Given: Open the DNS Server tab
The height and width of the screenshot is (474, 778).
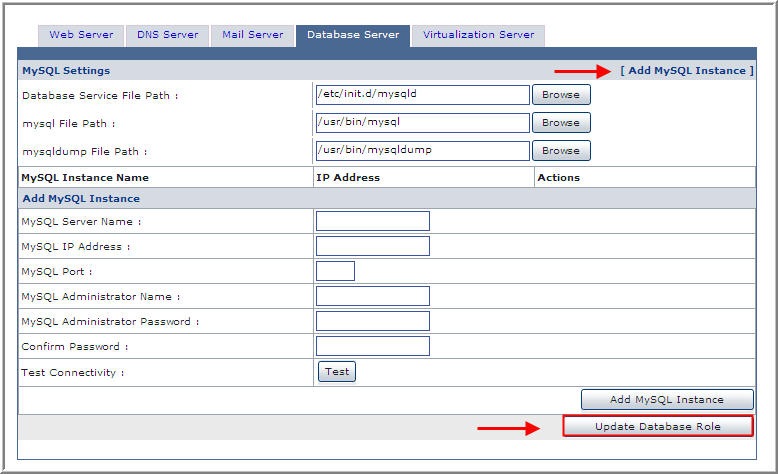Looking at the screenshot, I should point(167,35).
